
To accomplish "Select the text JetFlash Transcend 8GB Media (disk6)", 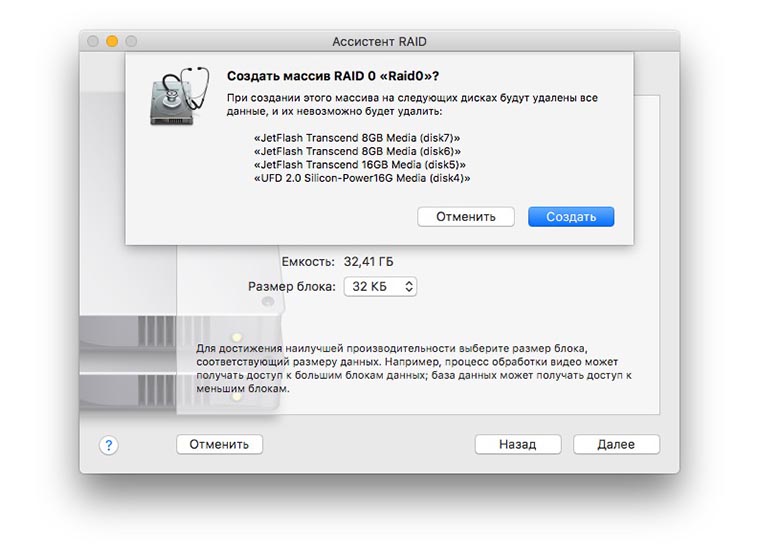I will coord(357,151).
